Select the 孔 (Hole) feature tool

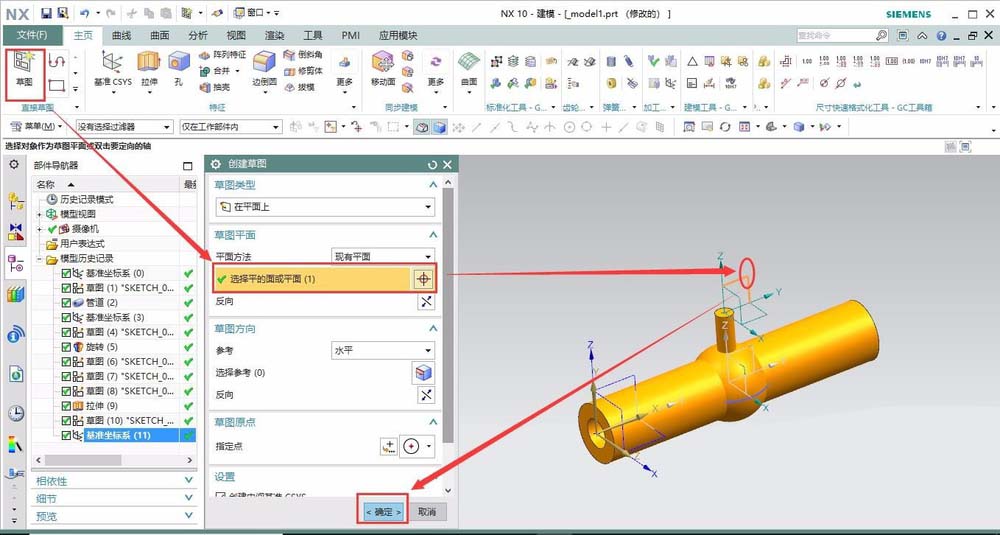(x=179, y=70)
